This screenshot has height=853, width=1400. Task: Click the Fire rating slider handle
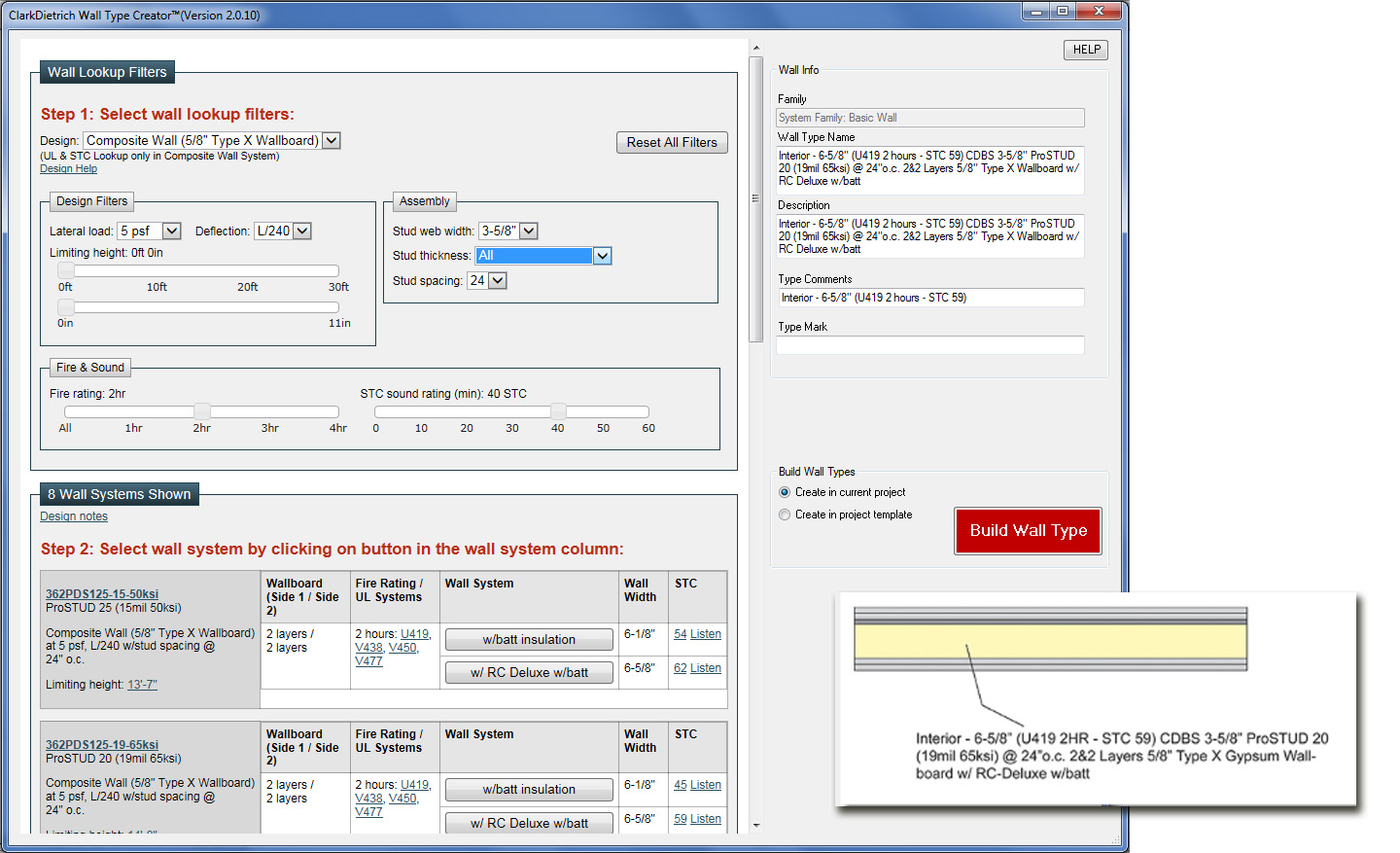click(x=202, y=411)
